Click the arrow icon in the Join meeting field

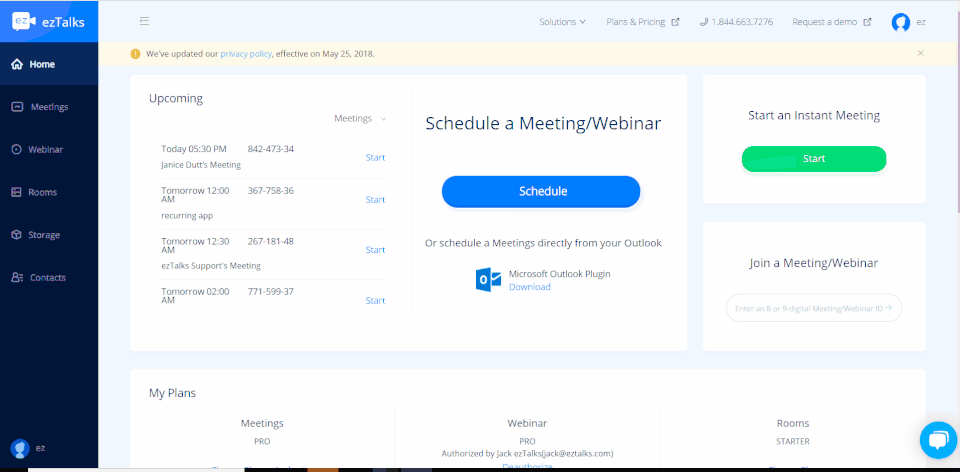[x=888, y=308]
